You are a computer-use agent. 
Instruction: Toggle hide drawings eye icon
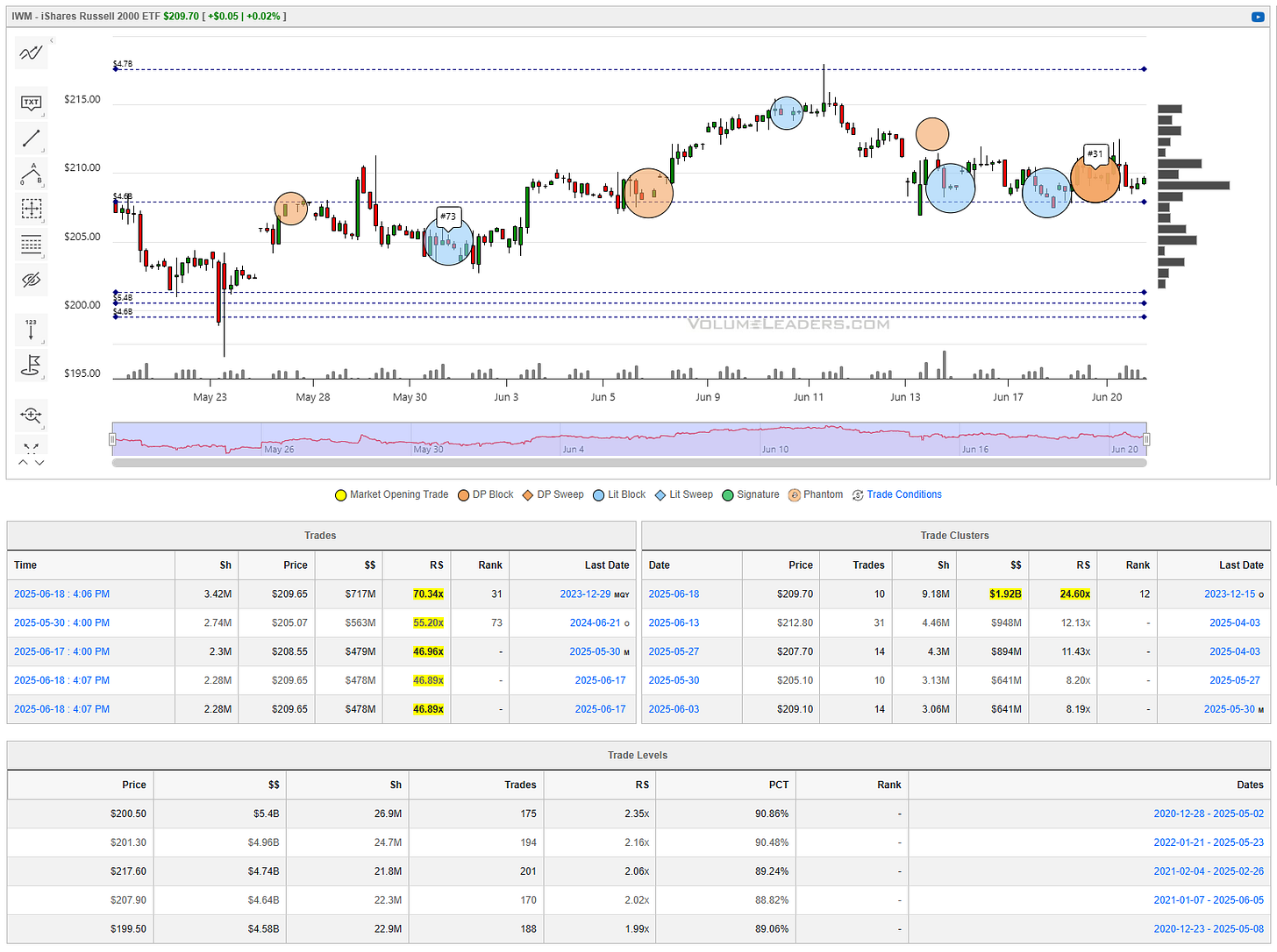pos(32,280)
